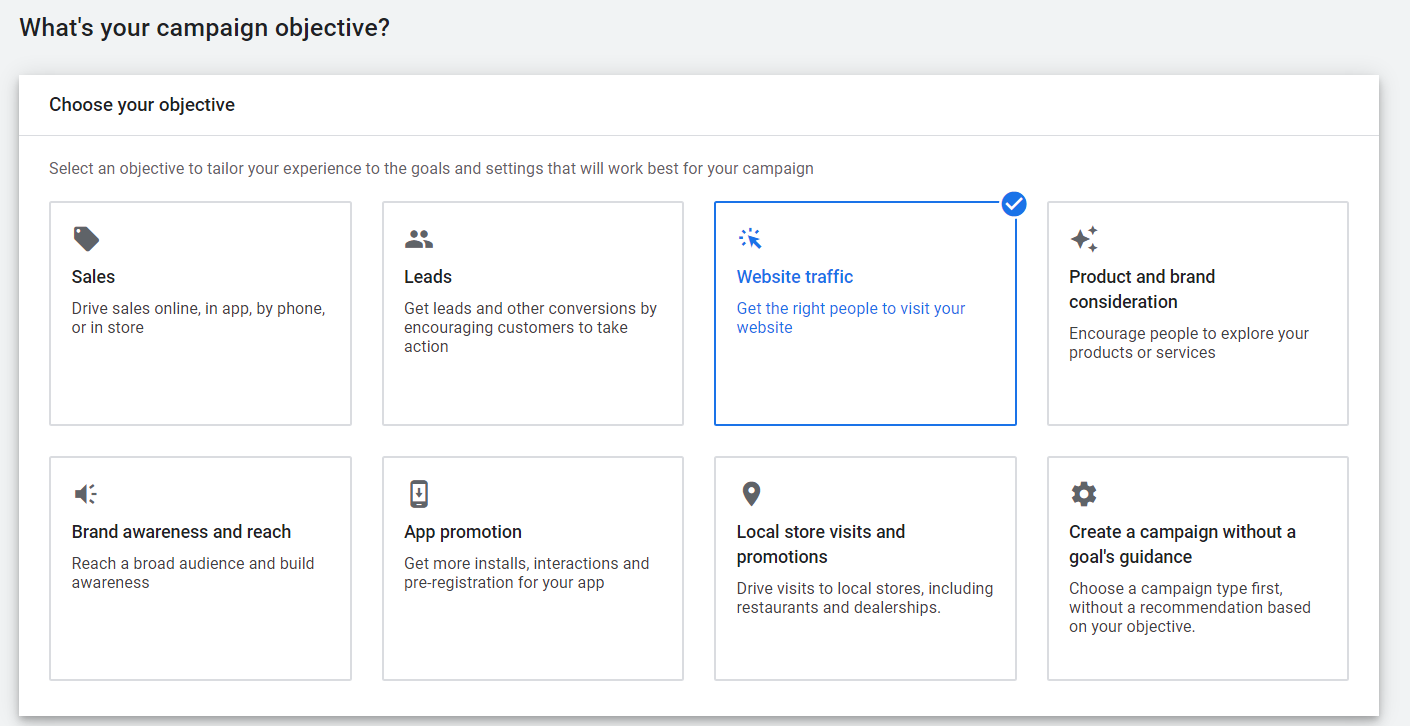Click the Website traffic cursor icon
Viewport: 1410px width, 726px height.
coord(750,239)
